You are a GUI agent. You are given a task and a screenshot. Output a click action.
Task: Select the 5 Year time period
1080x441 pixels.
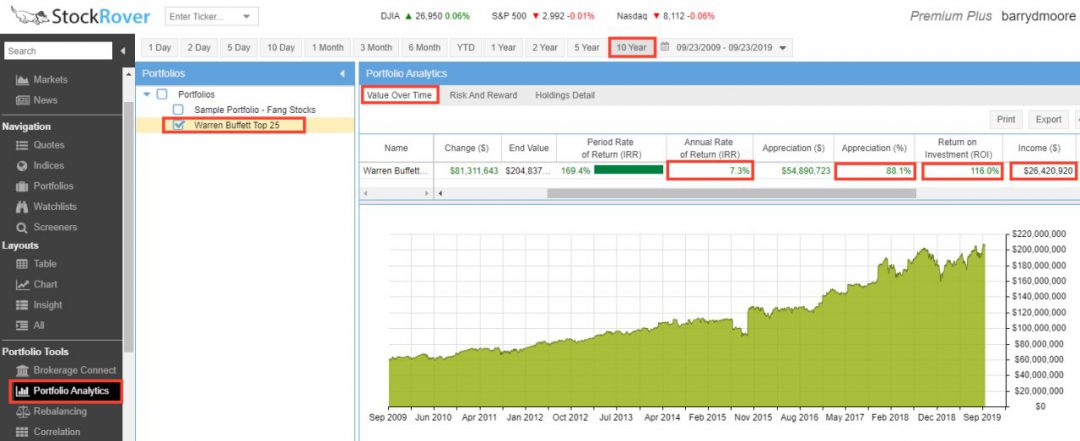(x=585, y=48)
